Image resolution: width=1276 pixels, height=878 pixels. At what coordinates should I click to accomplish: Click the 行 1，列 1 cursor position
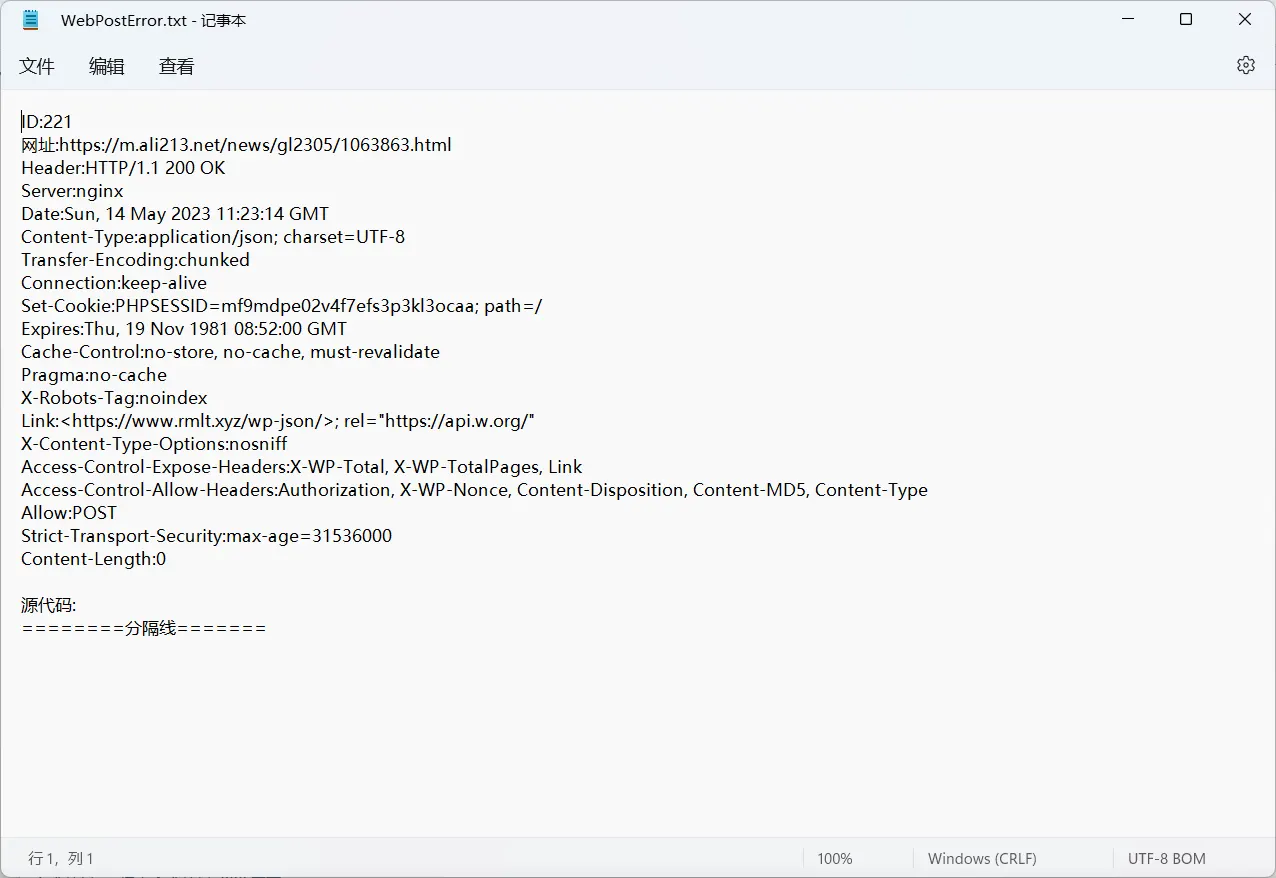tap(61, 858)
